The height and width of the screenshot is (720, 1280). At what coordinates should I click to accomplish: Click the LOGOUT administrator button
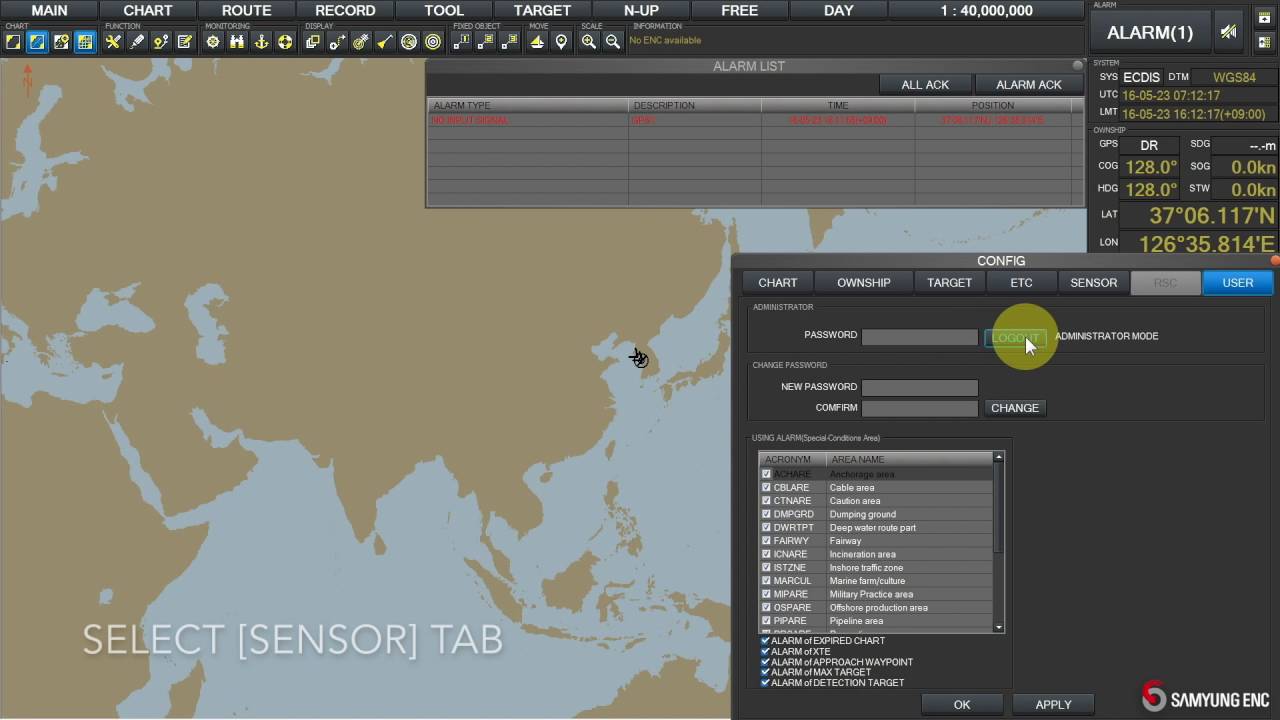(1015, 338)
